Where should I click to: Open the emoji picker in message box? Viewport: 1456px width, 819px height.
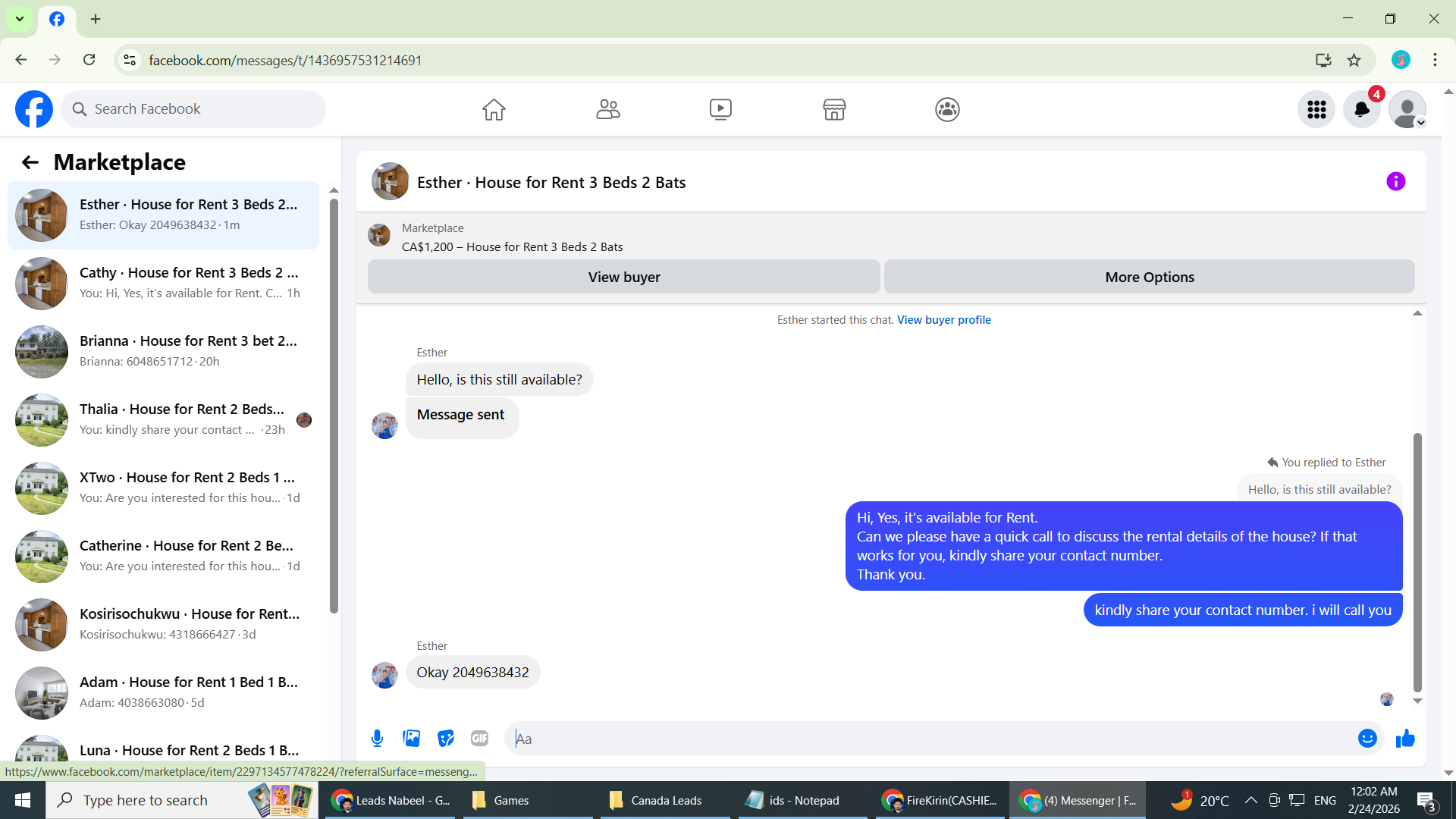[x=1367, y=738]
